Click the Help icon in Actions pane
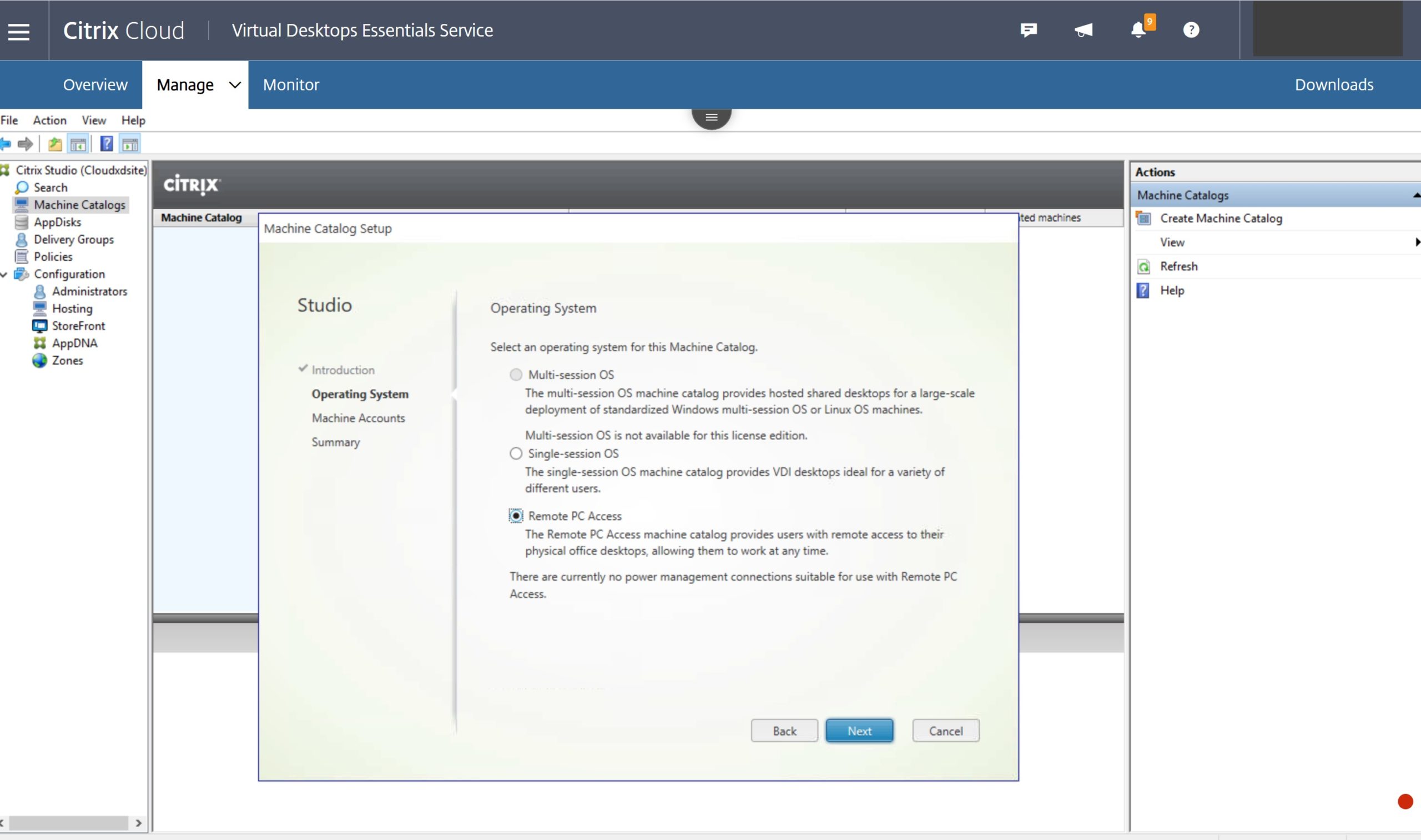The image size is (1421, 840). coord(1143,290)
